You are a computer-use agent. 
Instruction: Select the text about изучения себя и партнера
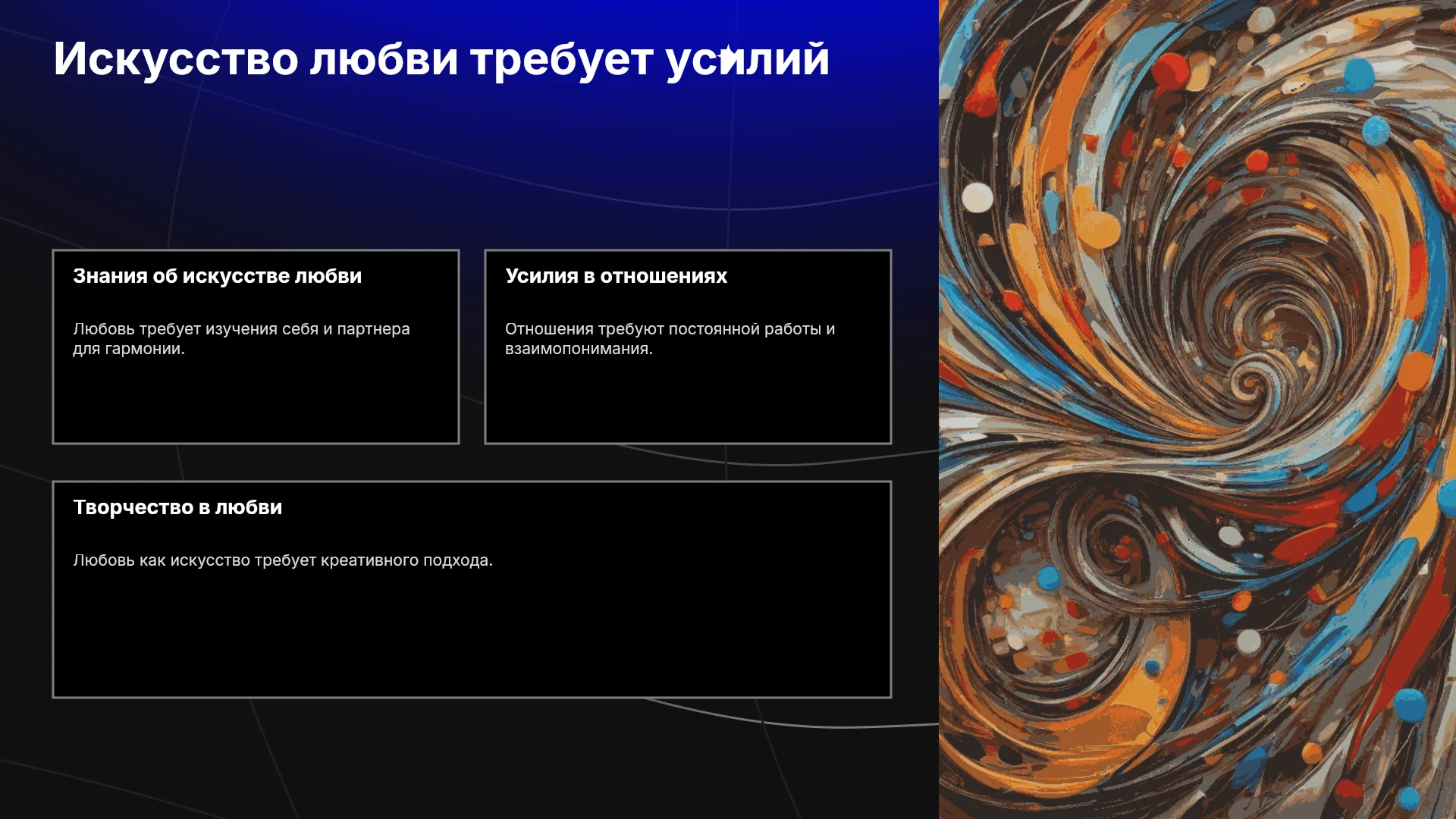(x=241, y=339)
